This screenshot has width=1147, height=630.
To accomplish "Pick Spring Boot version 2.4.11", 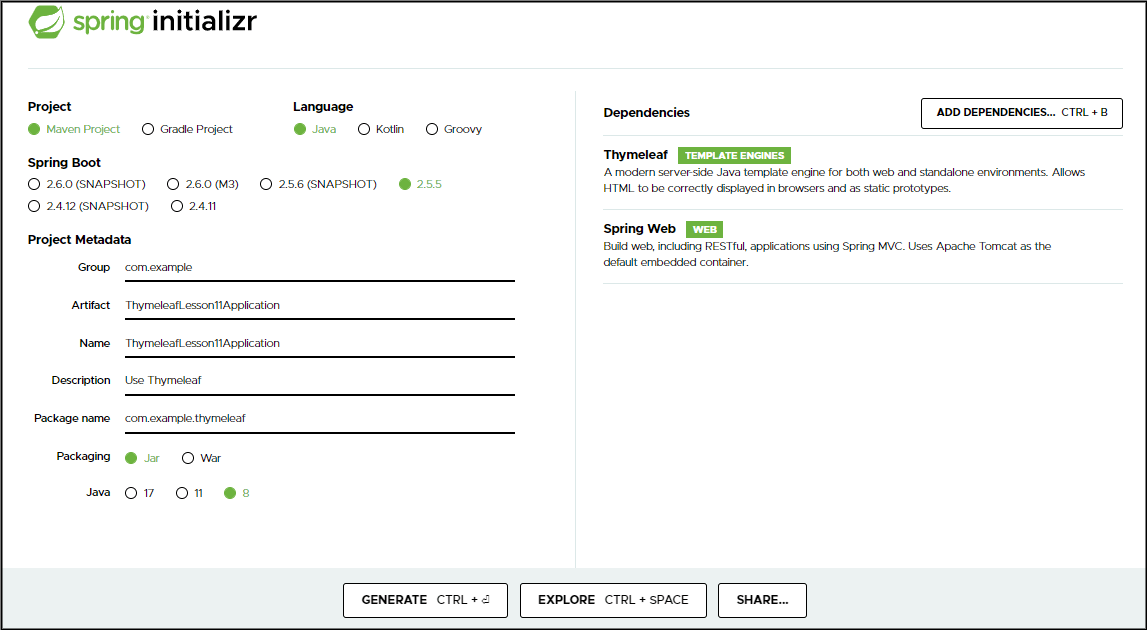I will (x=177, y=206).
